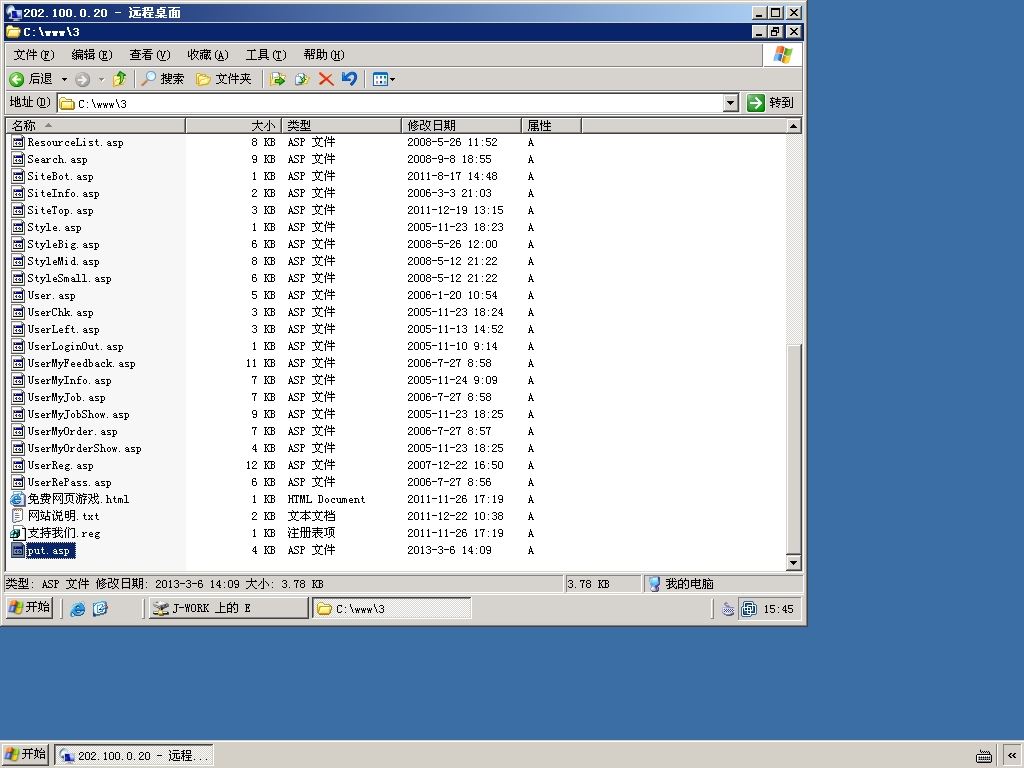Click the blue Undo arrow icon

click(x=349, y=79)
